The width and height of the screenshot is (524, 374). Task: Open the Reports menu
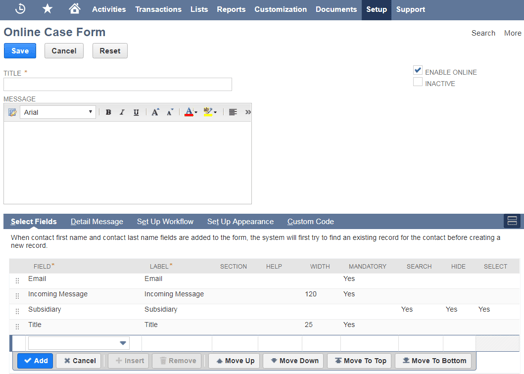(x=231, y=9)
